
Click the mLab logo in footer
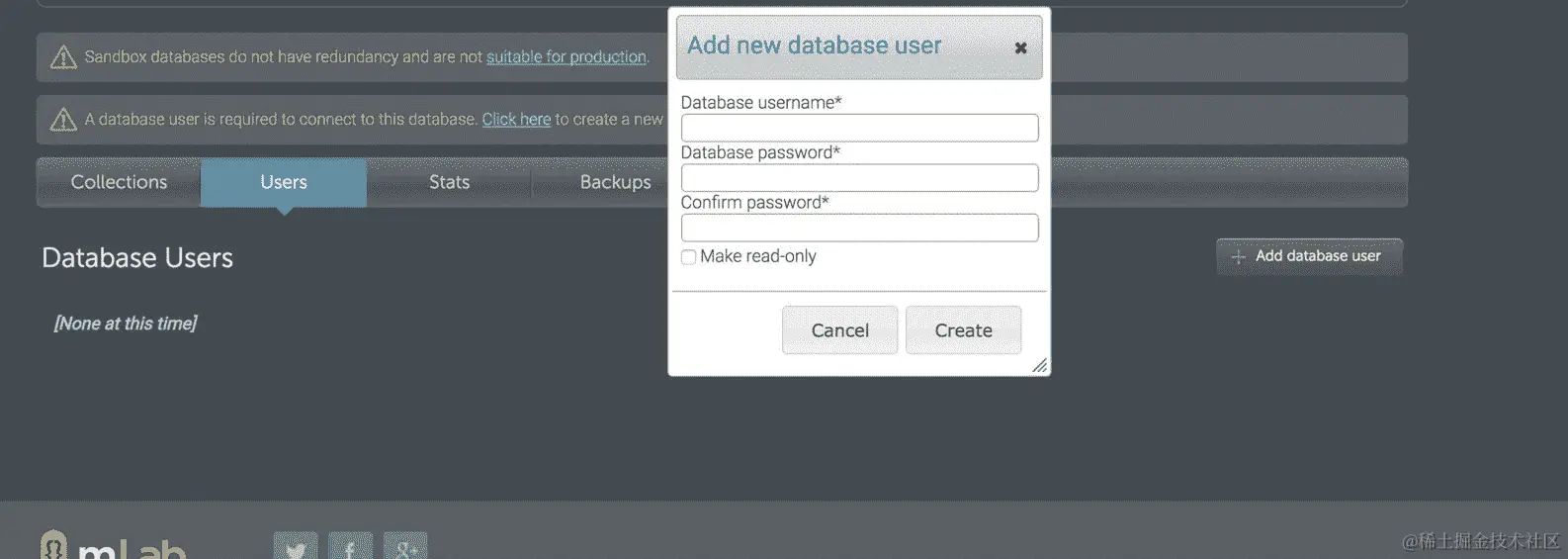point(113,545)
